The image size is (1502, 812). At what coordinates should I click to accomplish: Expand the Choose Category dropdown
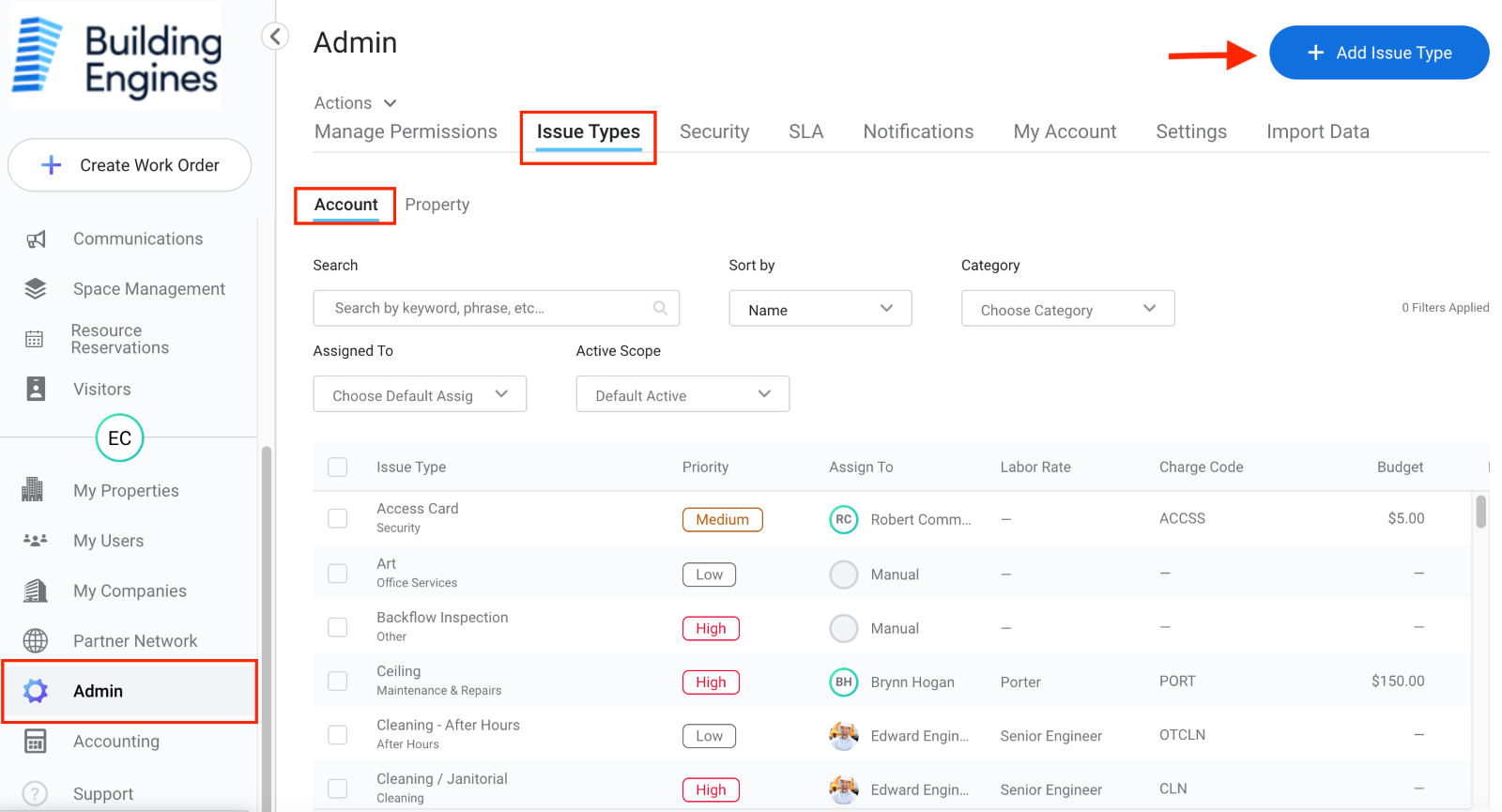coord(1067,309)
